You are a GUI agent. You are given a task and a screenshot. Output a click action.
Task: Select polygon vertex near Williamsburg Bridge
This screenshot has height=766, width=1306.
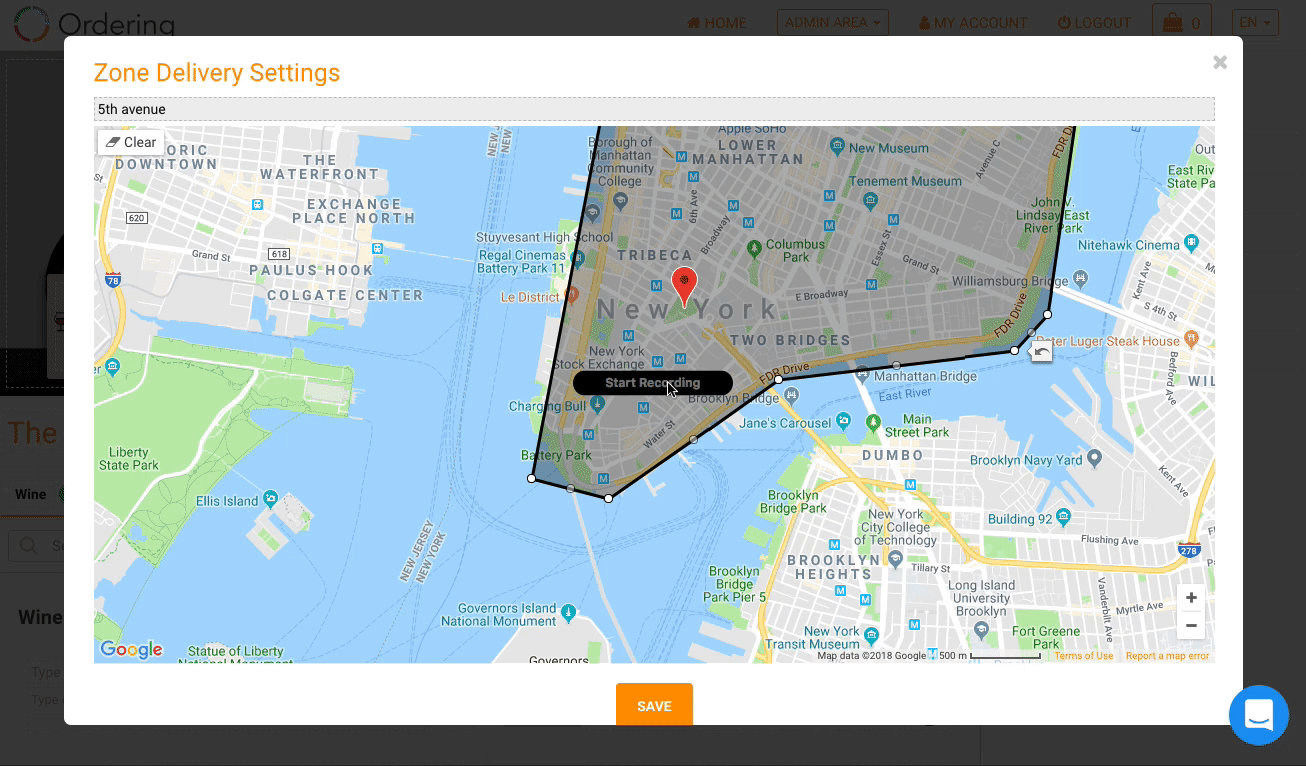[1048, 314]
